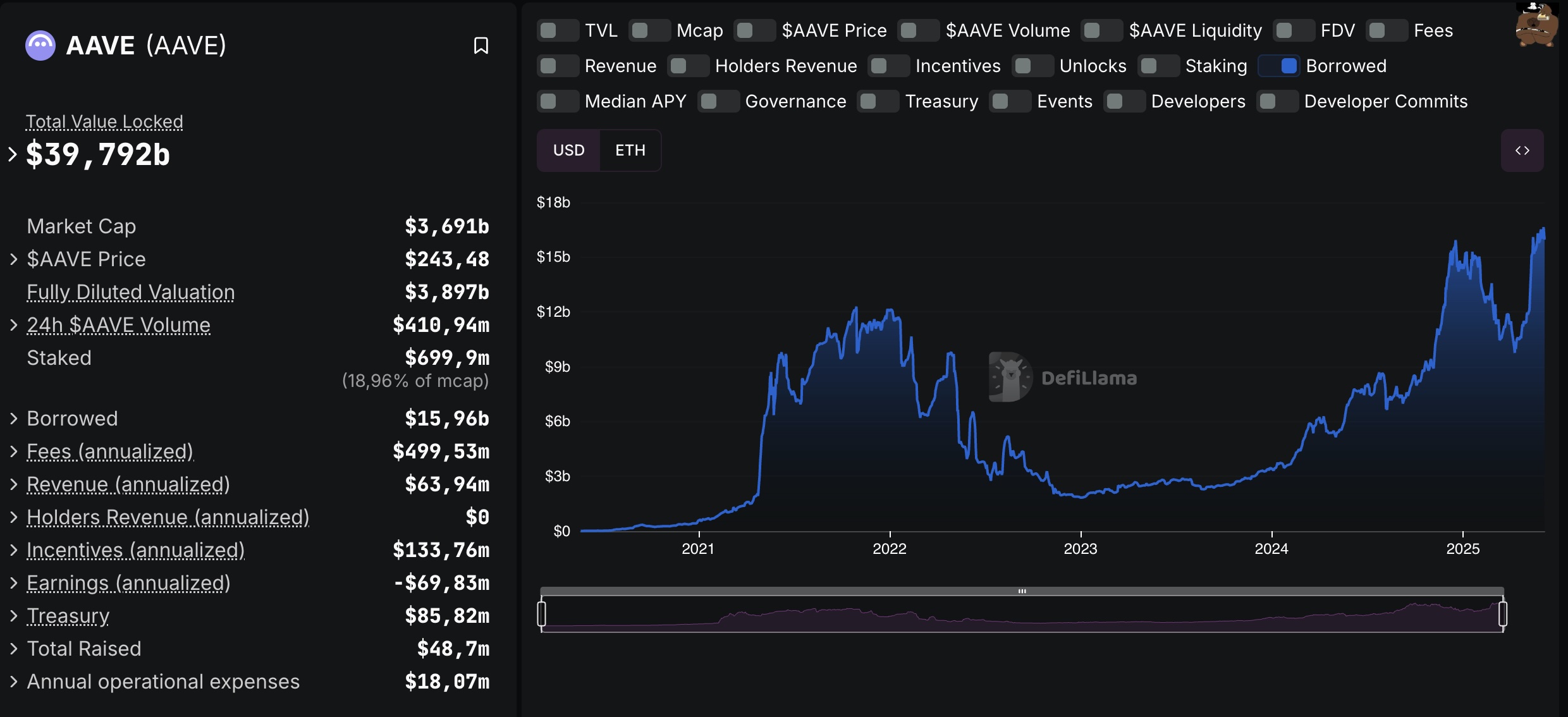The width and height of the screenshot is (1568, 717).
Task: Enable the Treasury chart series
Action: point(878,101)
